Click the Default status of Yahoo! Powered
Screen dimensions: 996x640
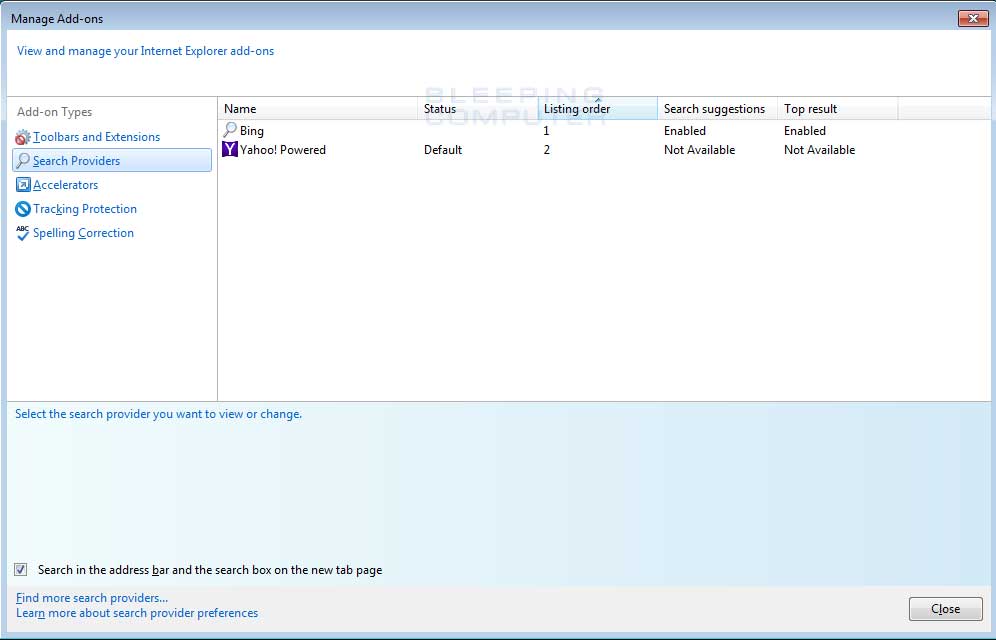pyautogui.click(x=443, y=150)
